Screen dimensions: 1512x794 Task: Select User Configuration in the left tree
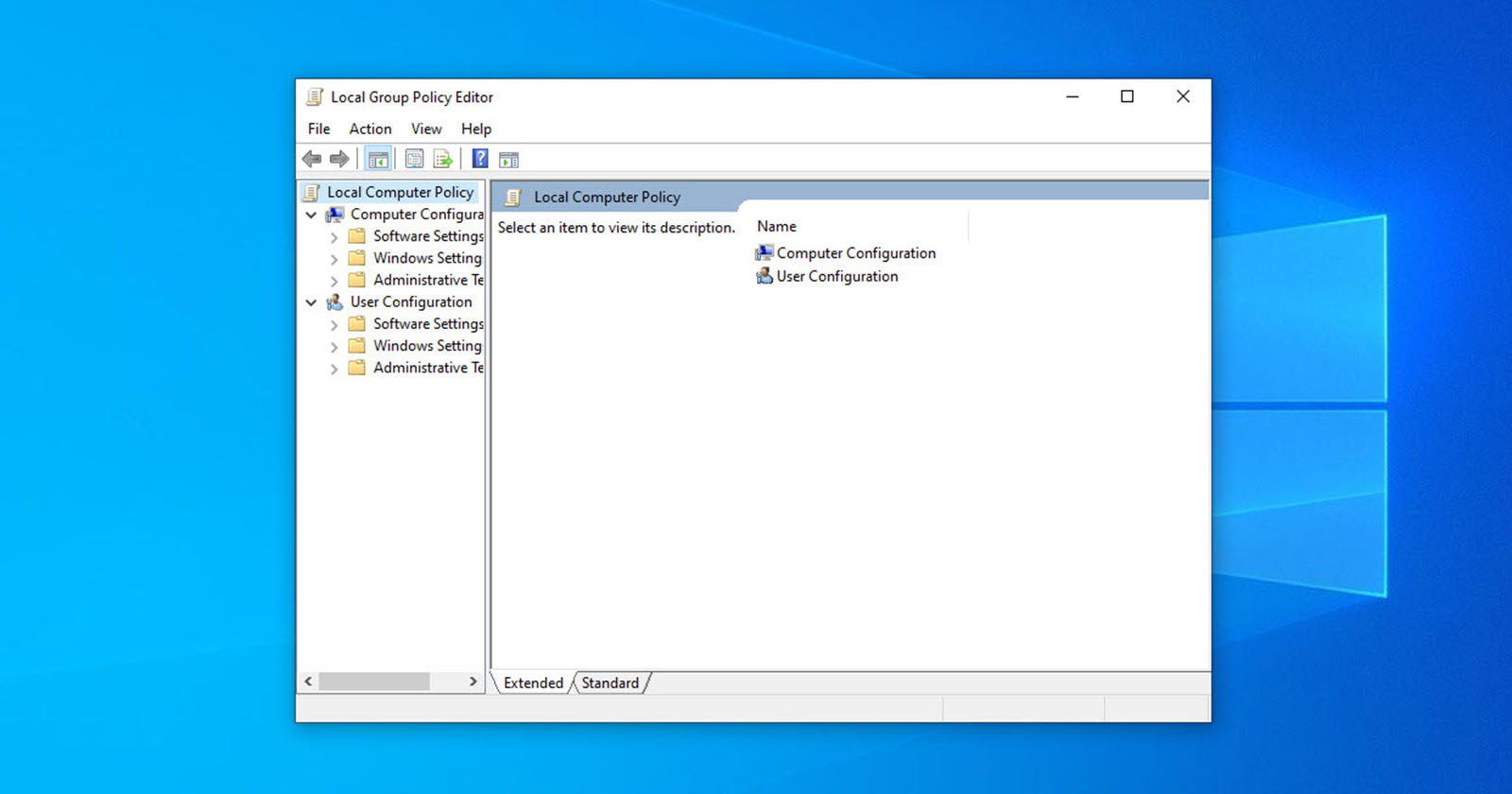tap(411, 302)
